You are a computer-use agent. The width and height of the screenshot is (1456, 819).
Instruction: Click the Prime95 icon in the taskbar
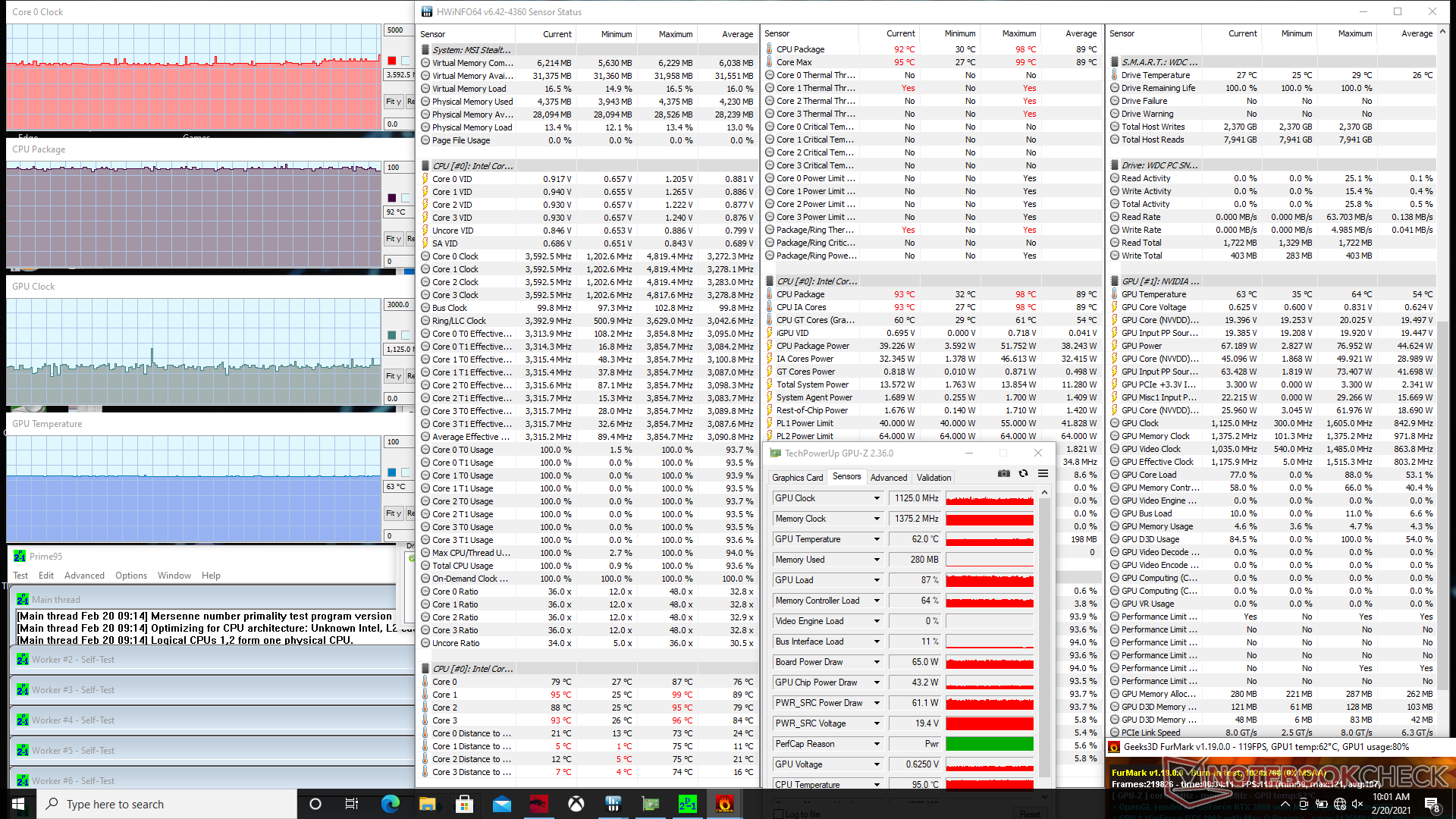[687, 804]
